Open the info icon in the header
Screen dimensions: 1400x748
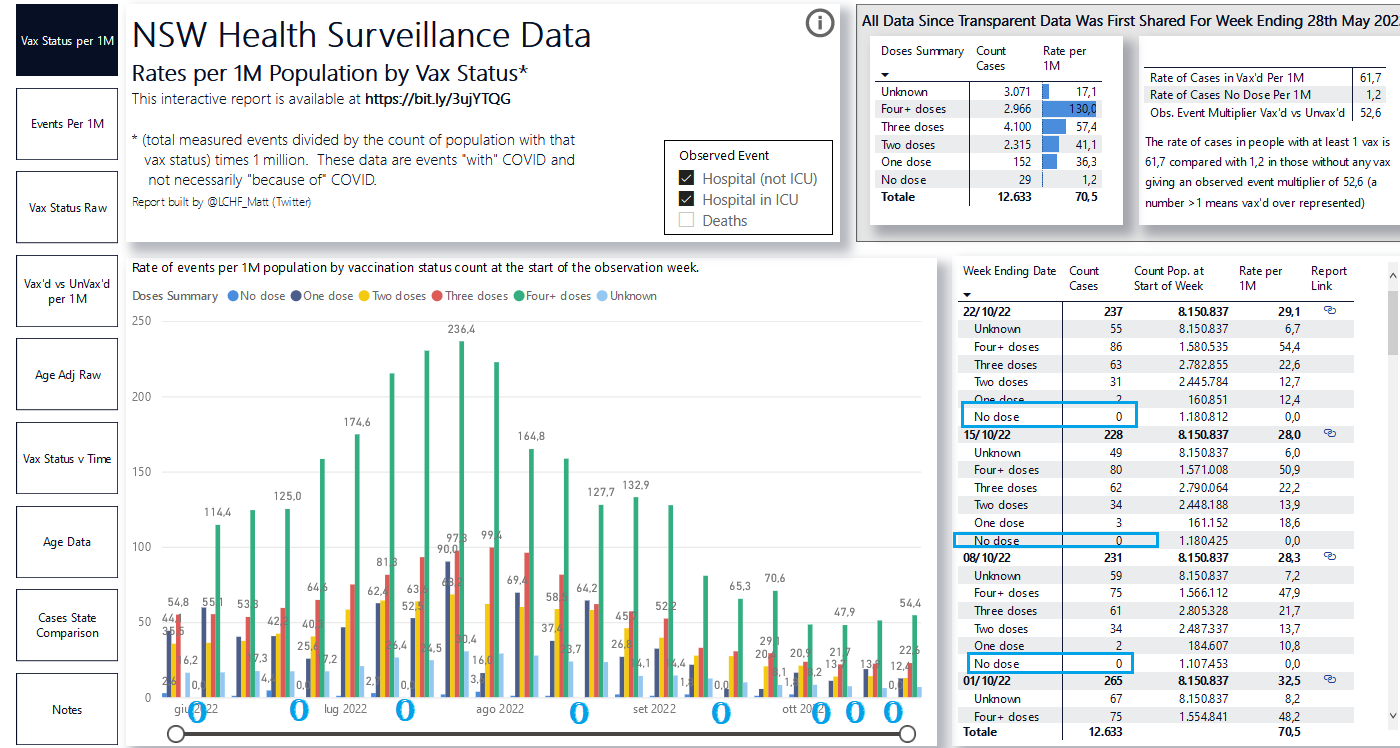[820, 24]
